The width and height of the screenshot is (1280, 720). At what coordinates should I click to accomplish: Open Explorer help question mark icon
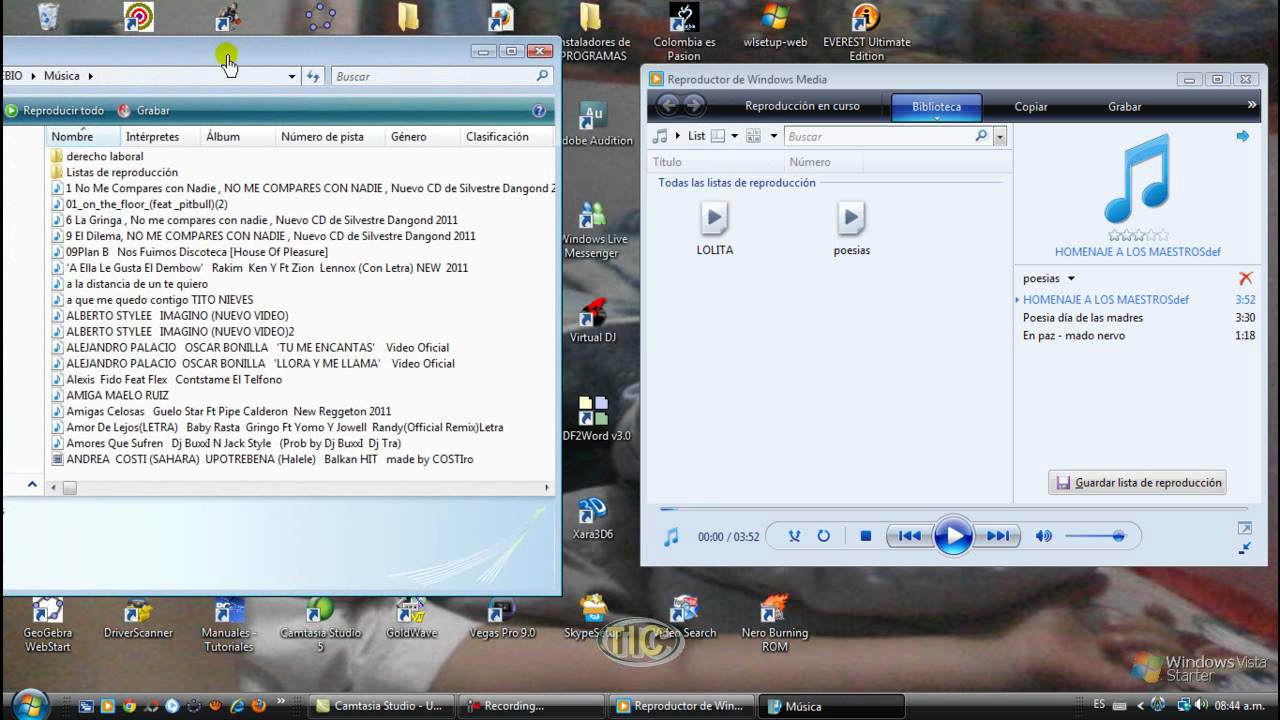point(539,111)
